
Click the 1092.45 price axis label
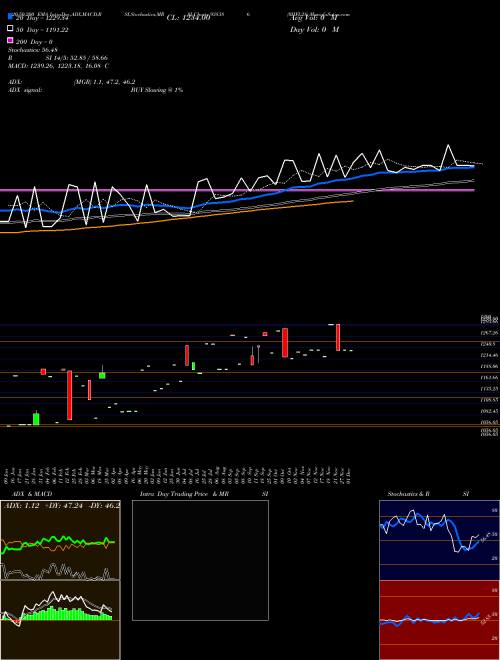coord(489,411)
